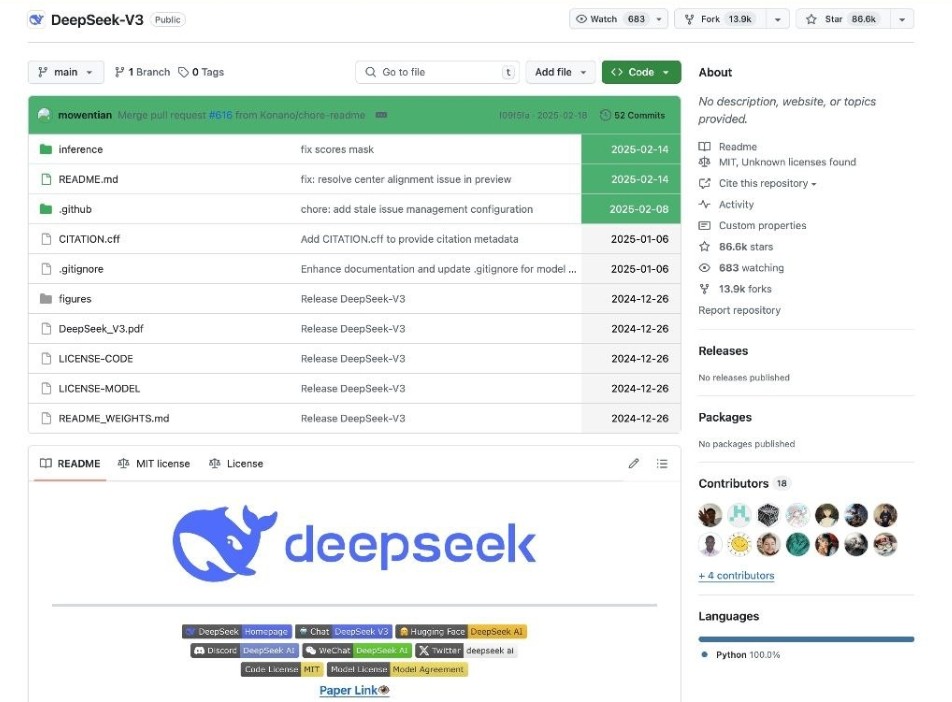Select the License tab
Viewport: 952px width, 702px height.
pyautogui.click(x=236, y=463)
